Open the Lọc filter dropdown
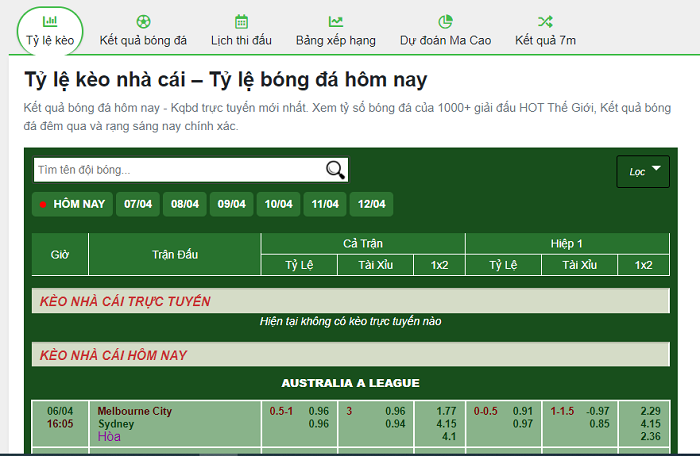 (643, 171)
